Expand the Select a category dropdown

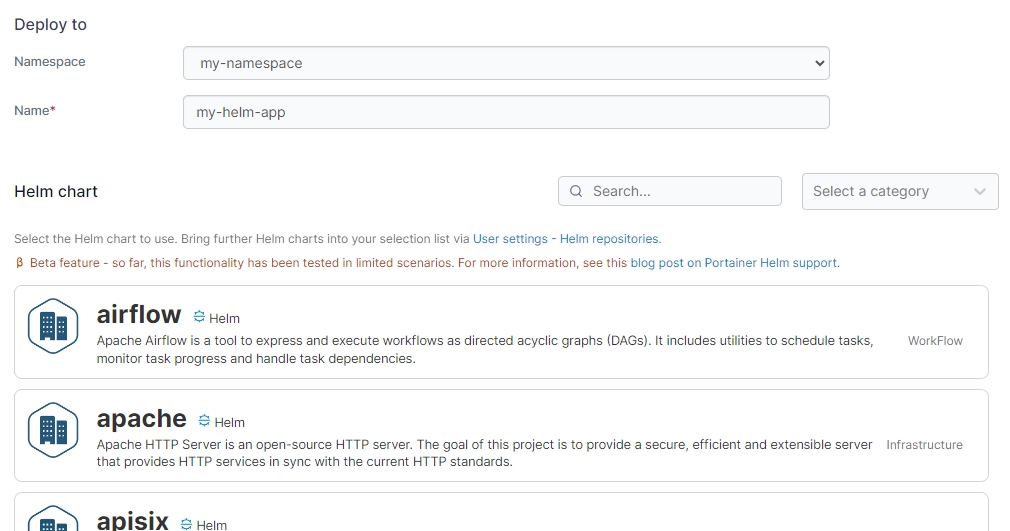899,192
